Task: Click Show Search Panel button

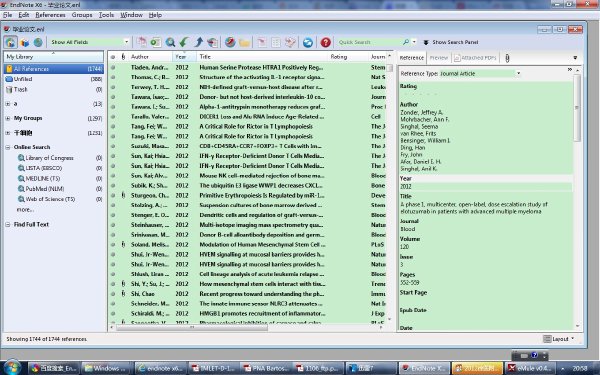Action: (451, 42)
